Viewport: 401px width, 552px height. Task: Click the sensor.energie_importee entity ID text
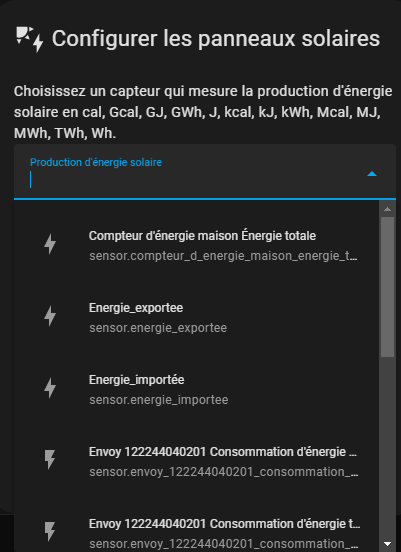[x=159, y=400]
